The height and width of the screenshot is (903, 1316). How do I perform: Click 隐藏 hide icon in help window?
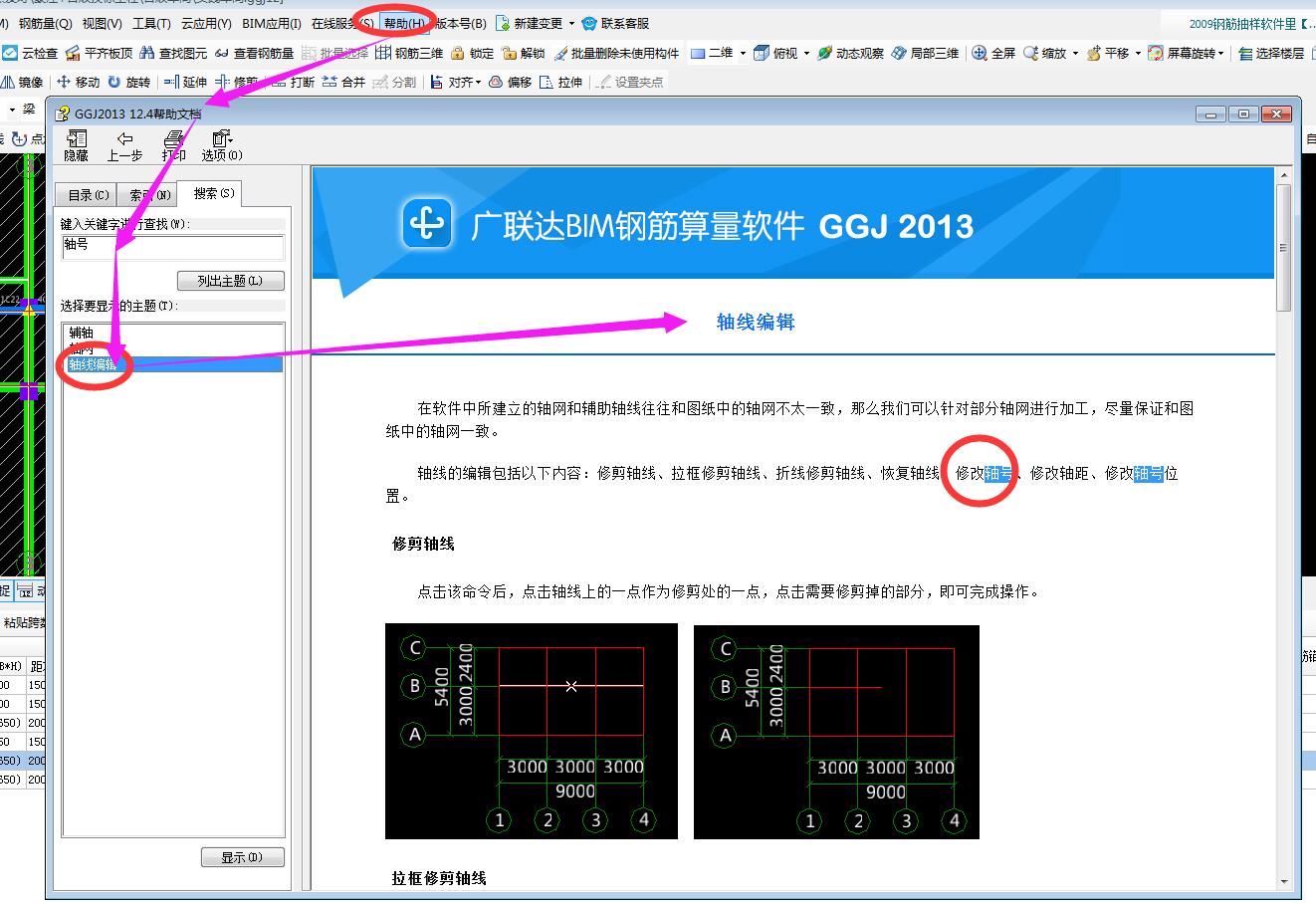point(76,145)
